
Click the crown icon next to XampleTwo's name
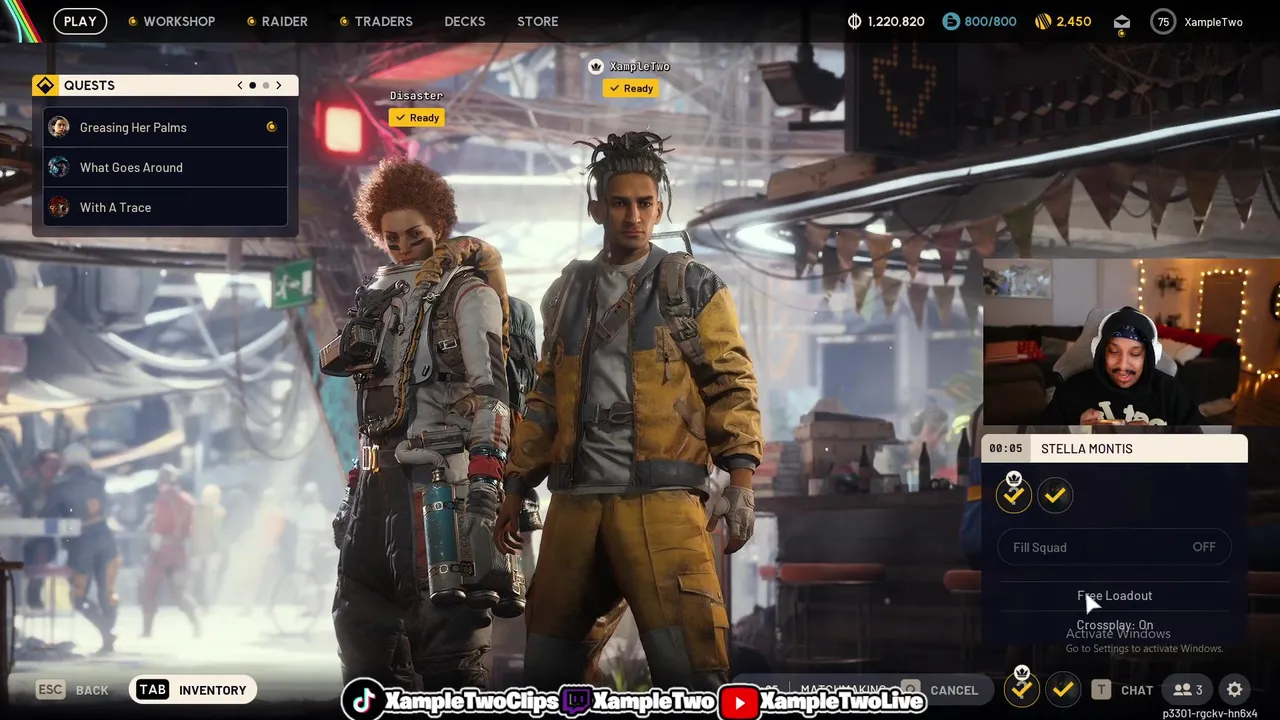(x=596, y=66)
